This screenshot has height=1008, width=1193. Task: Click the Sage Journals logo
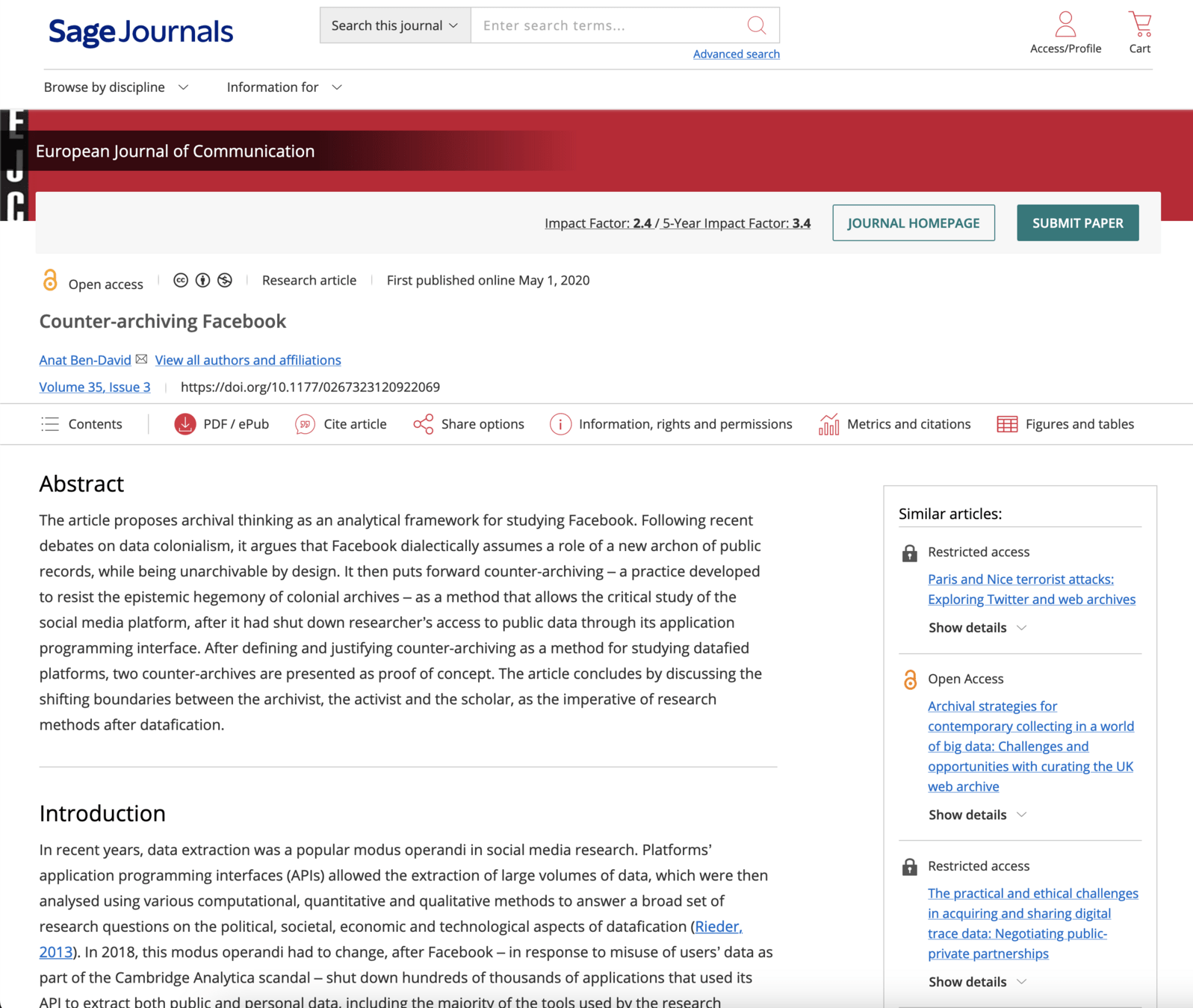pyautogui.click(x=140, y=32)
